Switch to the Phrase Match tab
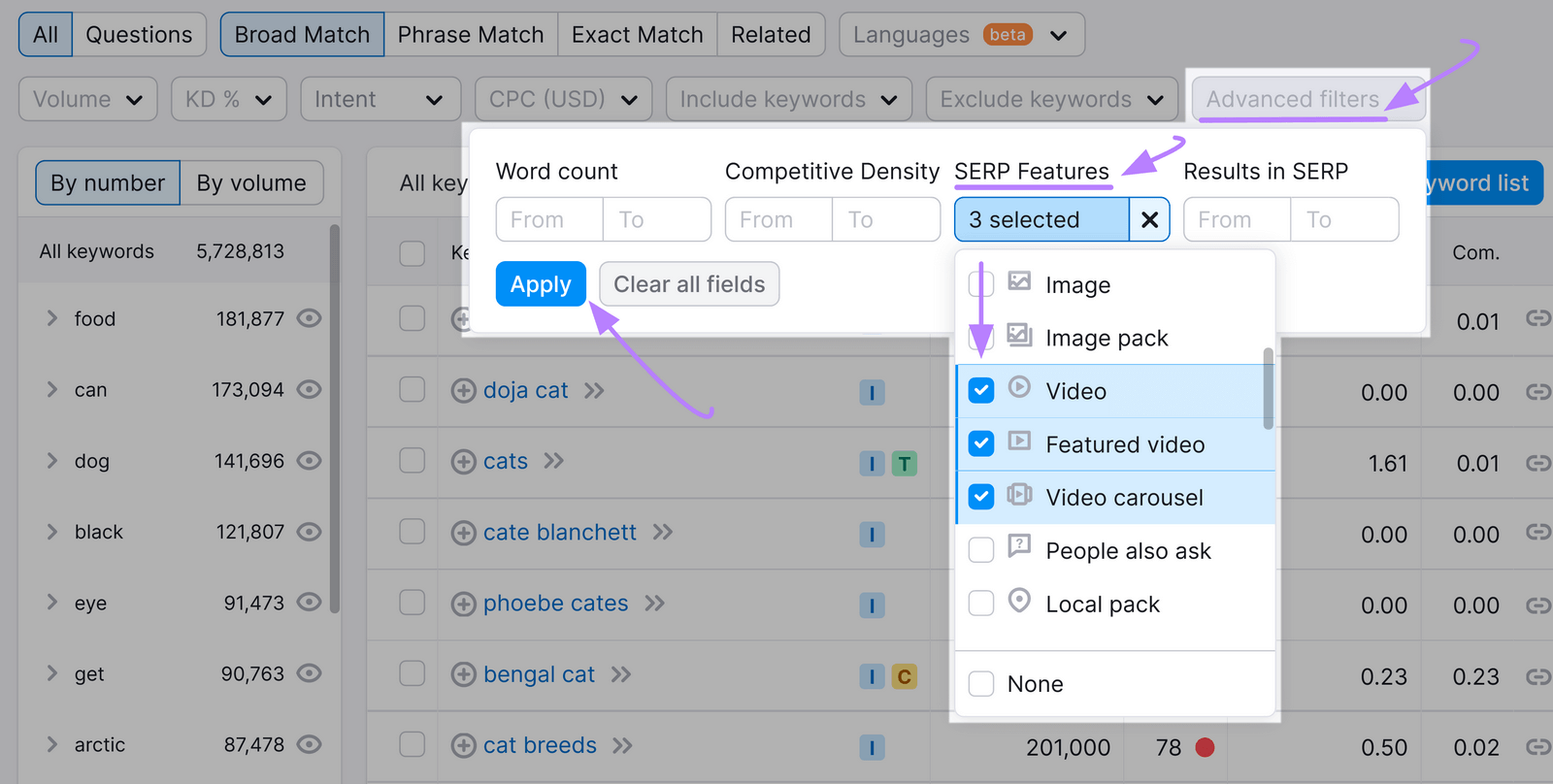The image size is (1553, 784). [x=471, y=35]
